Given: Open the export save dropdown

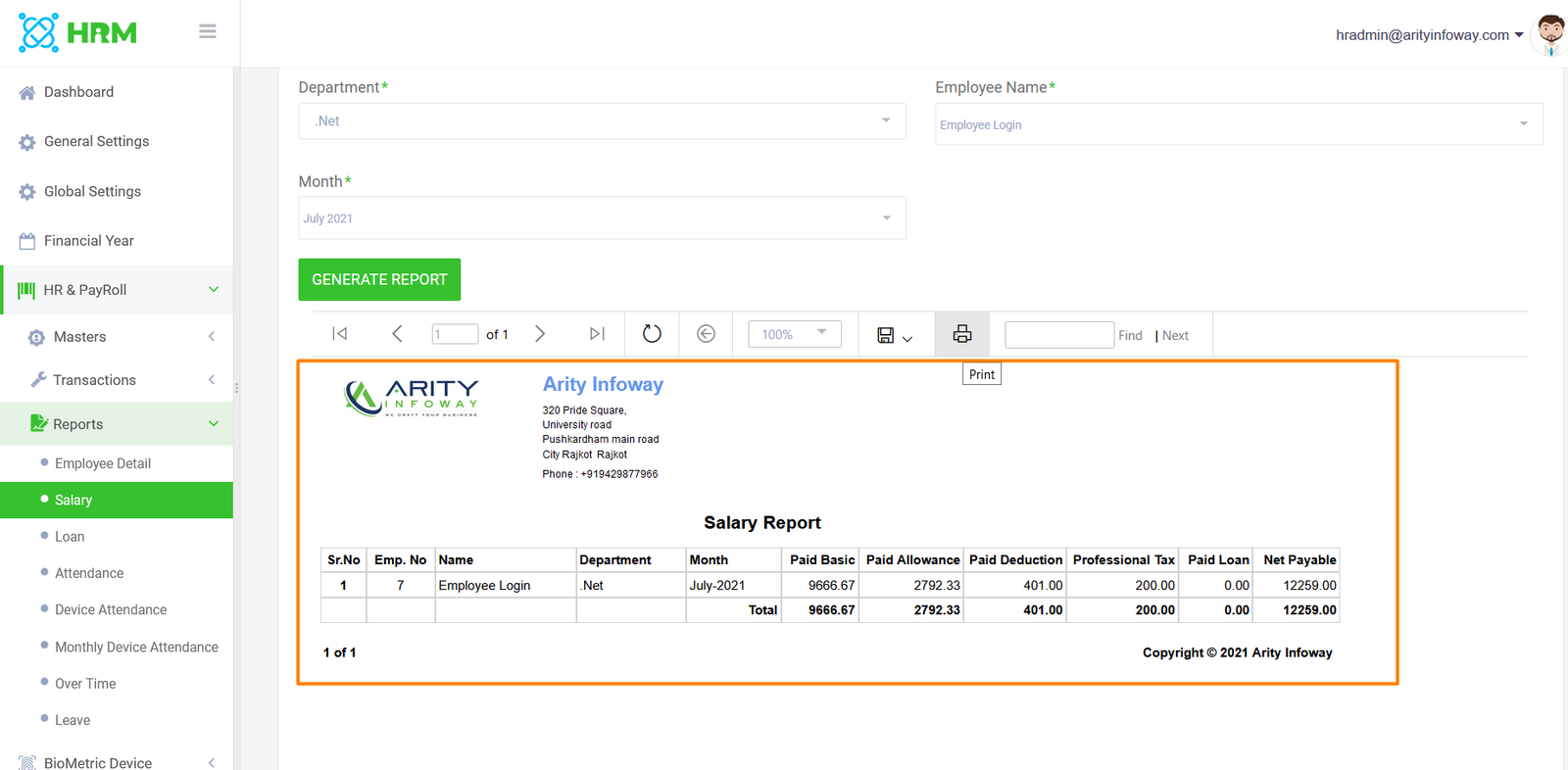Looking at the screenshot, I should (x=894, y=335).
